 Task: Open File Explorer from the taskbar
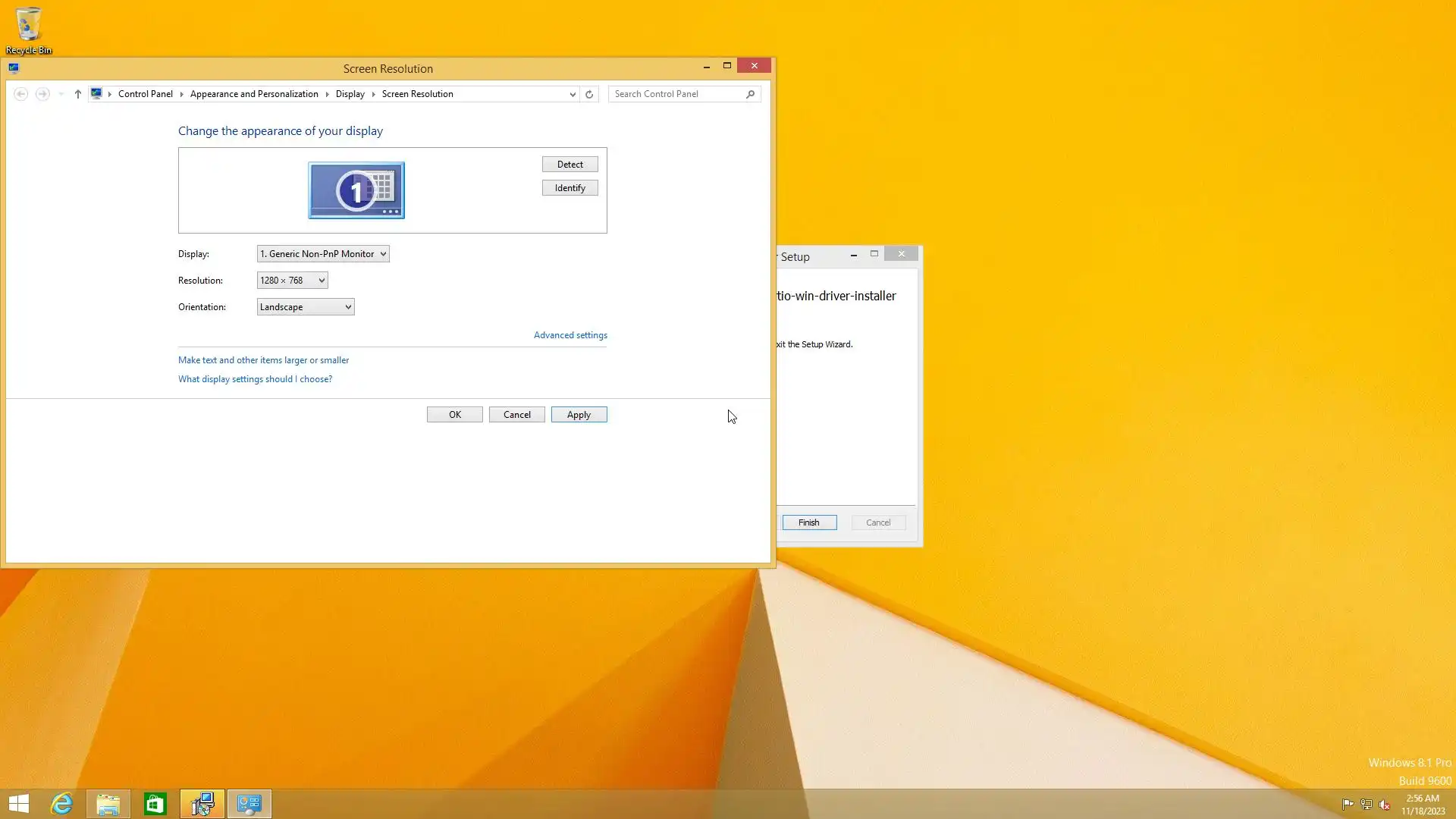point(108,804)
